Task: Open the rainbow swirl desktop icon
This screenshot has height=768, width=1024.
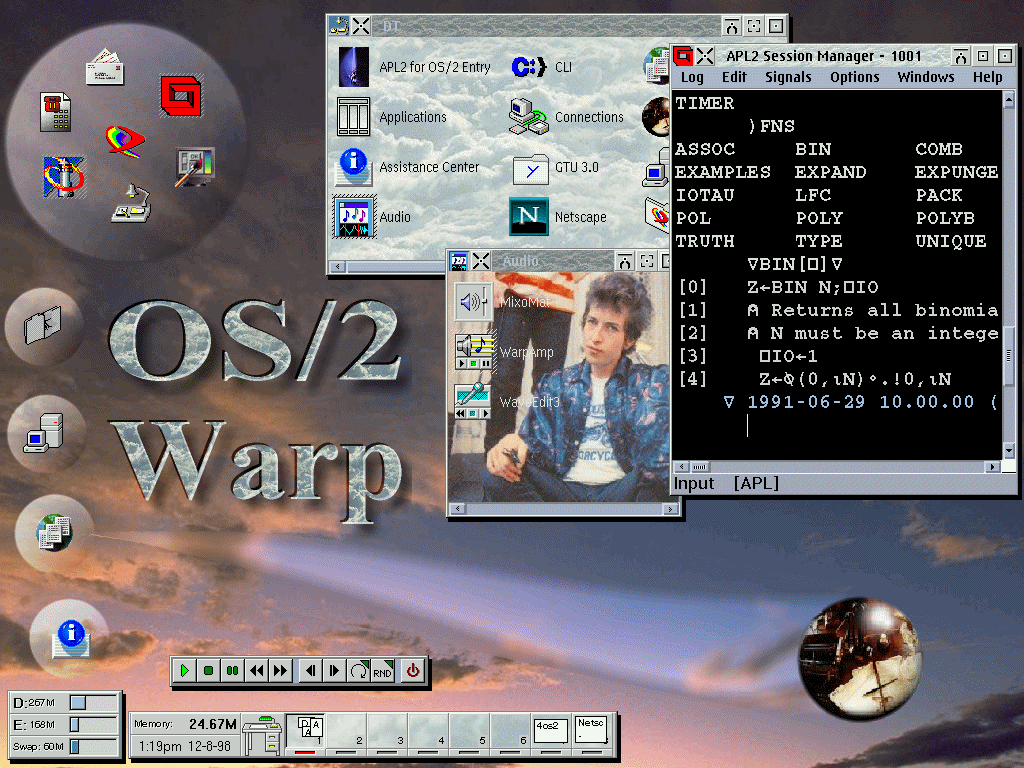Action: click(x=124, y=141)
